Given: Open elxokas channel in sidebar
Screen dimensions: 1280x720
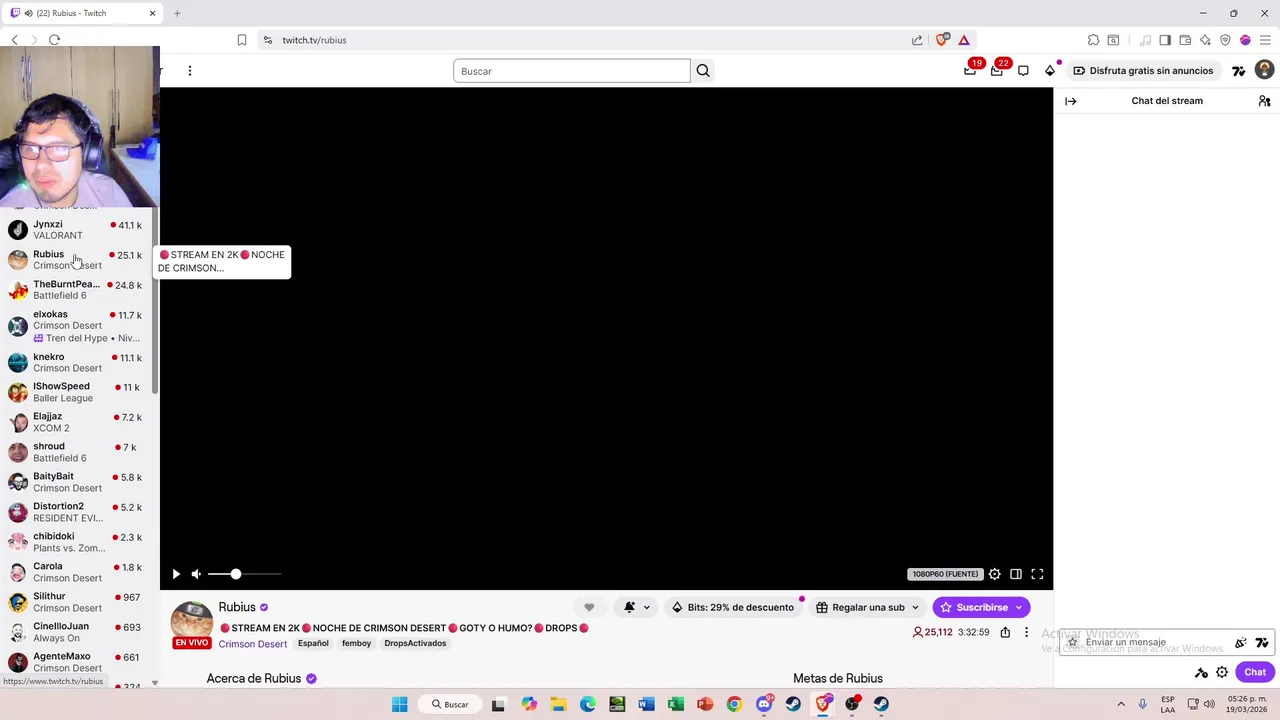Looking at the screenshot, I should click(x=76, y=326).
